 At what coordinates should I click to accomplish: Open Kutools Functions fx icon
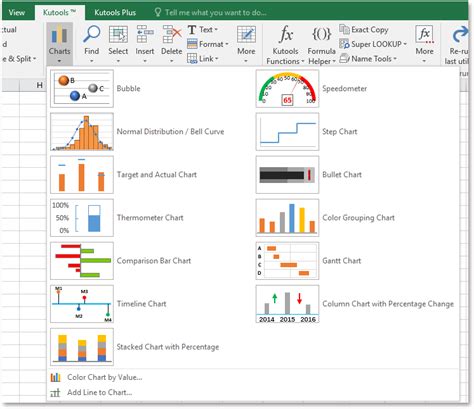(286, 34)
